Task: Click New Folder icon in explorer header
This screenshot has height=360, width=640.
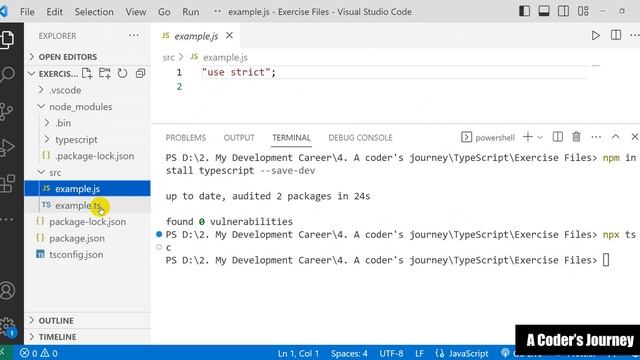Action: pos(104,73)
